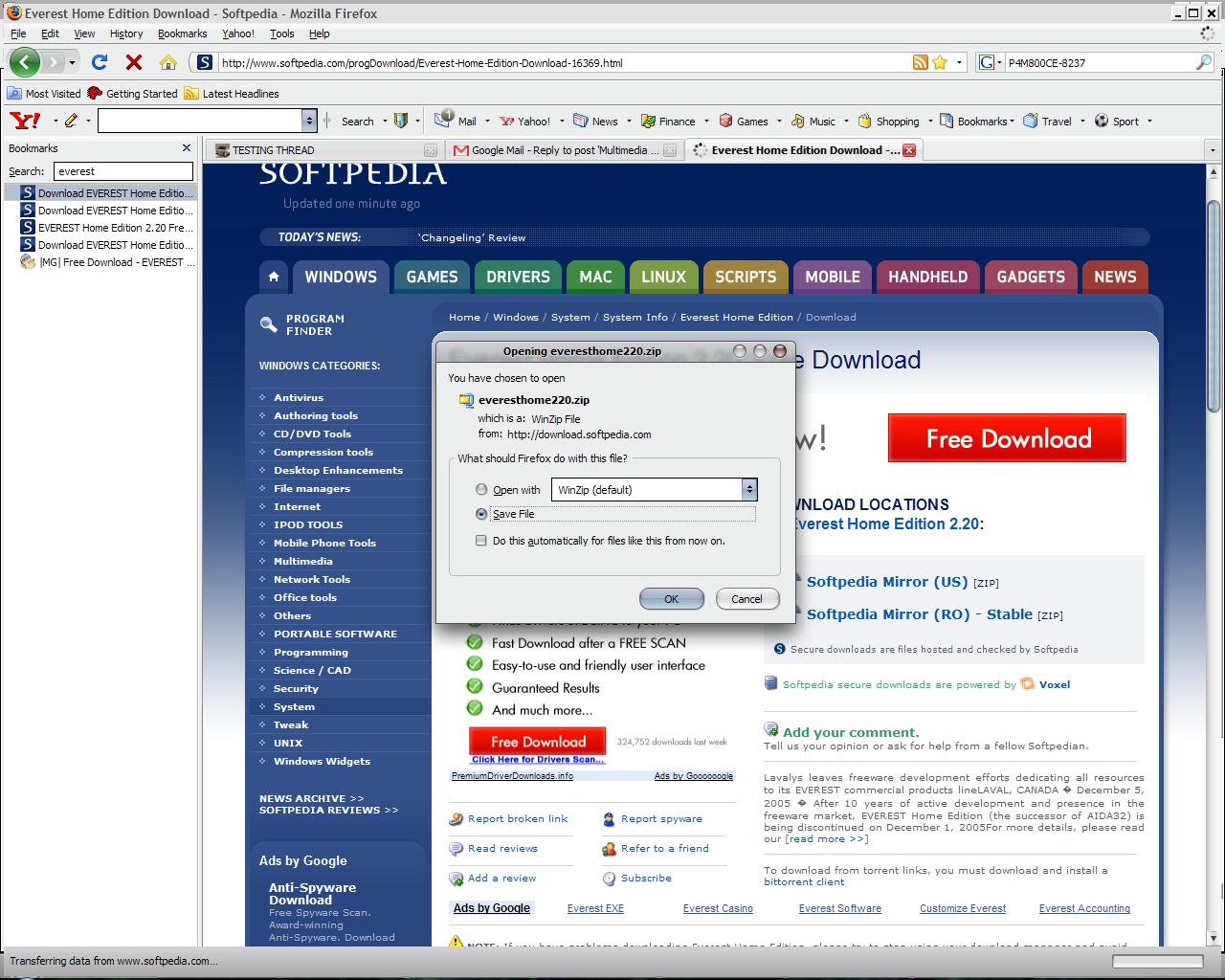Click the search magnifier in the Google box

click(x=1204, y=62)
